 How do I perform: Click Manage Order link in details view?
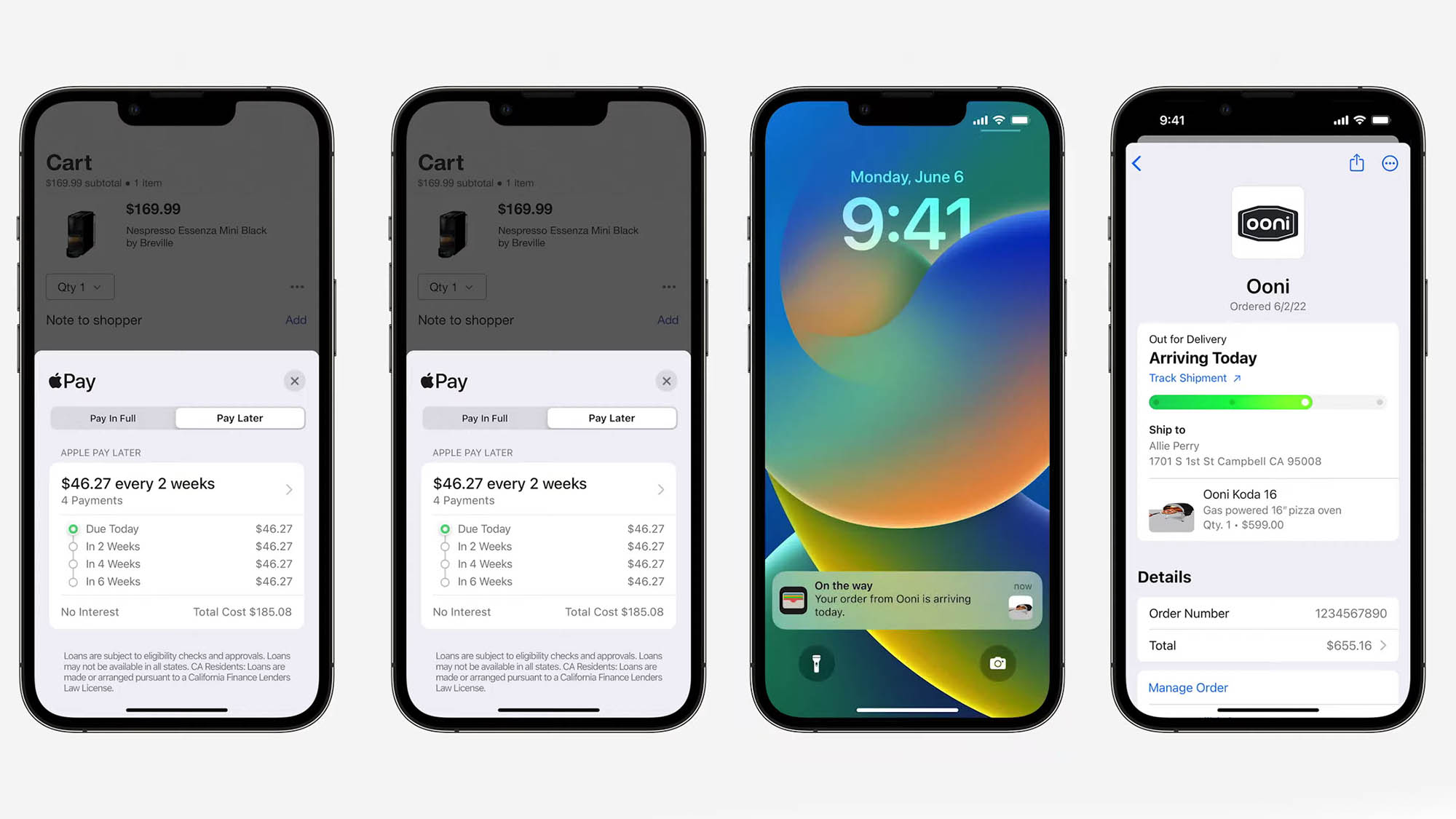click(x=1188, y=687)
